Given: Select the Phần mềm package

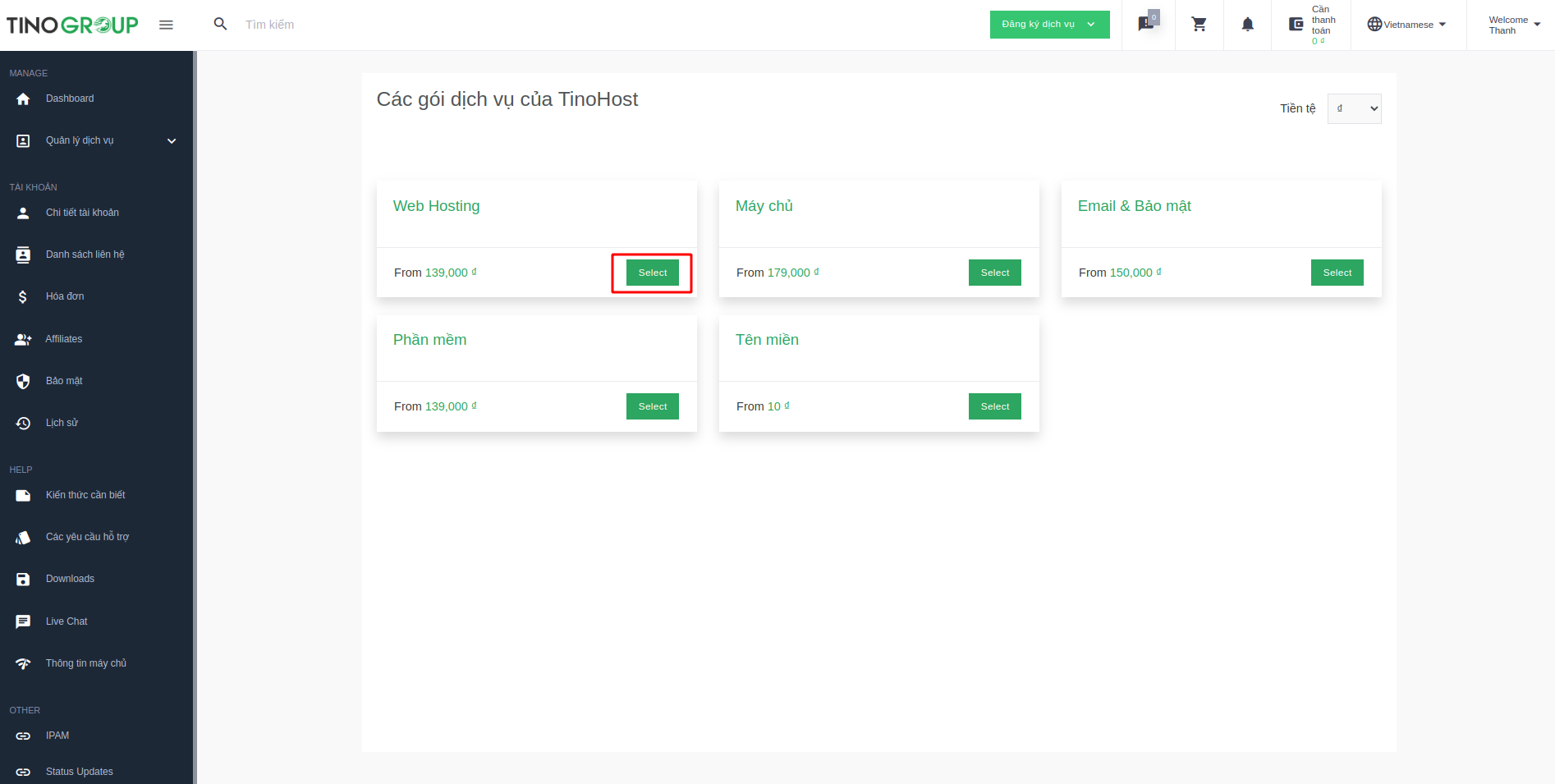Looking at the screenshot, I should pyautogui.click(x=653, y=406).
